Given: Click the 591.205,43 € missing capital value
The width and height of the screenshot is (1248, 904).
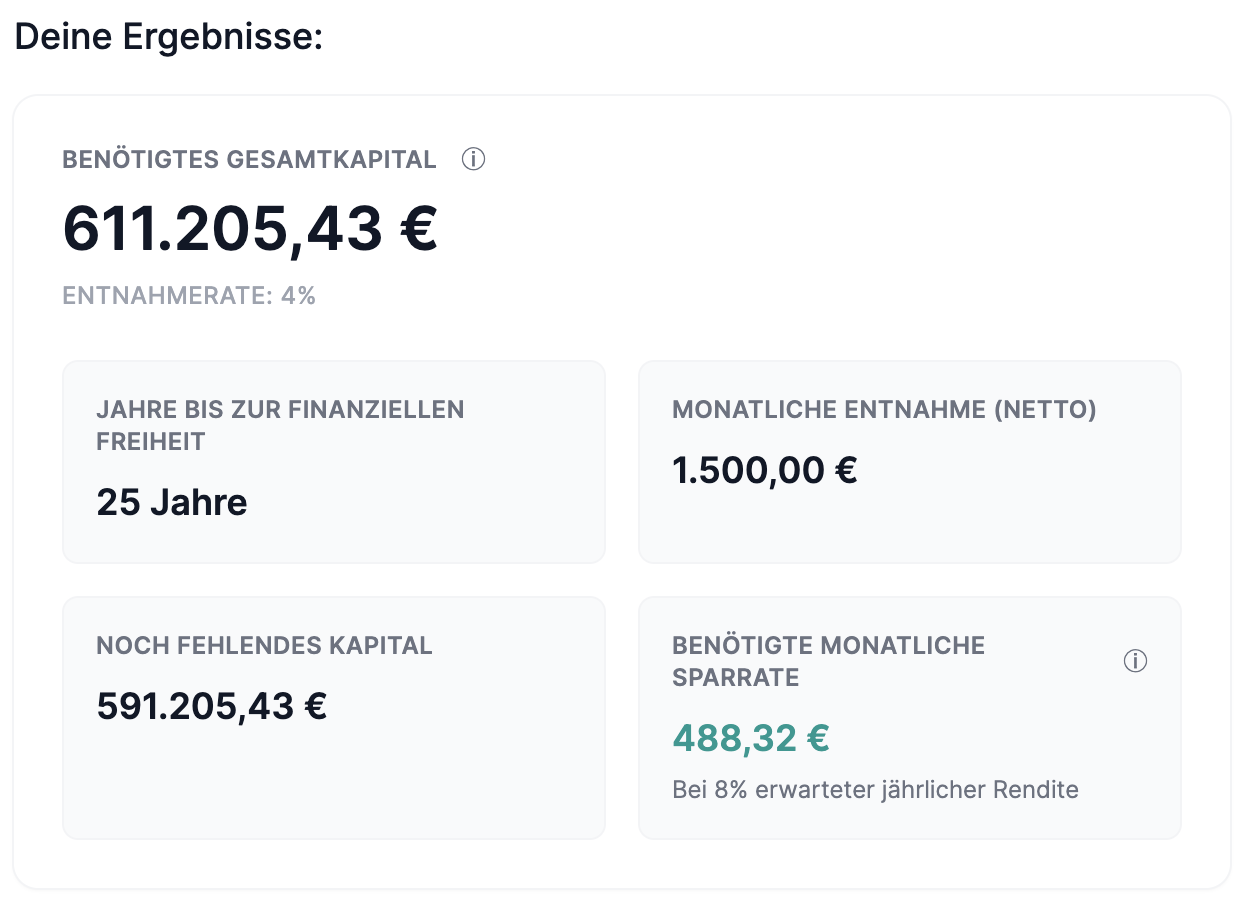Looking at the screenshot, I should click(x=212, y=706).
